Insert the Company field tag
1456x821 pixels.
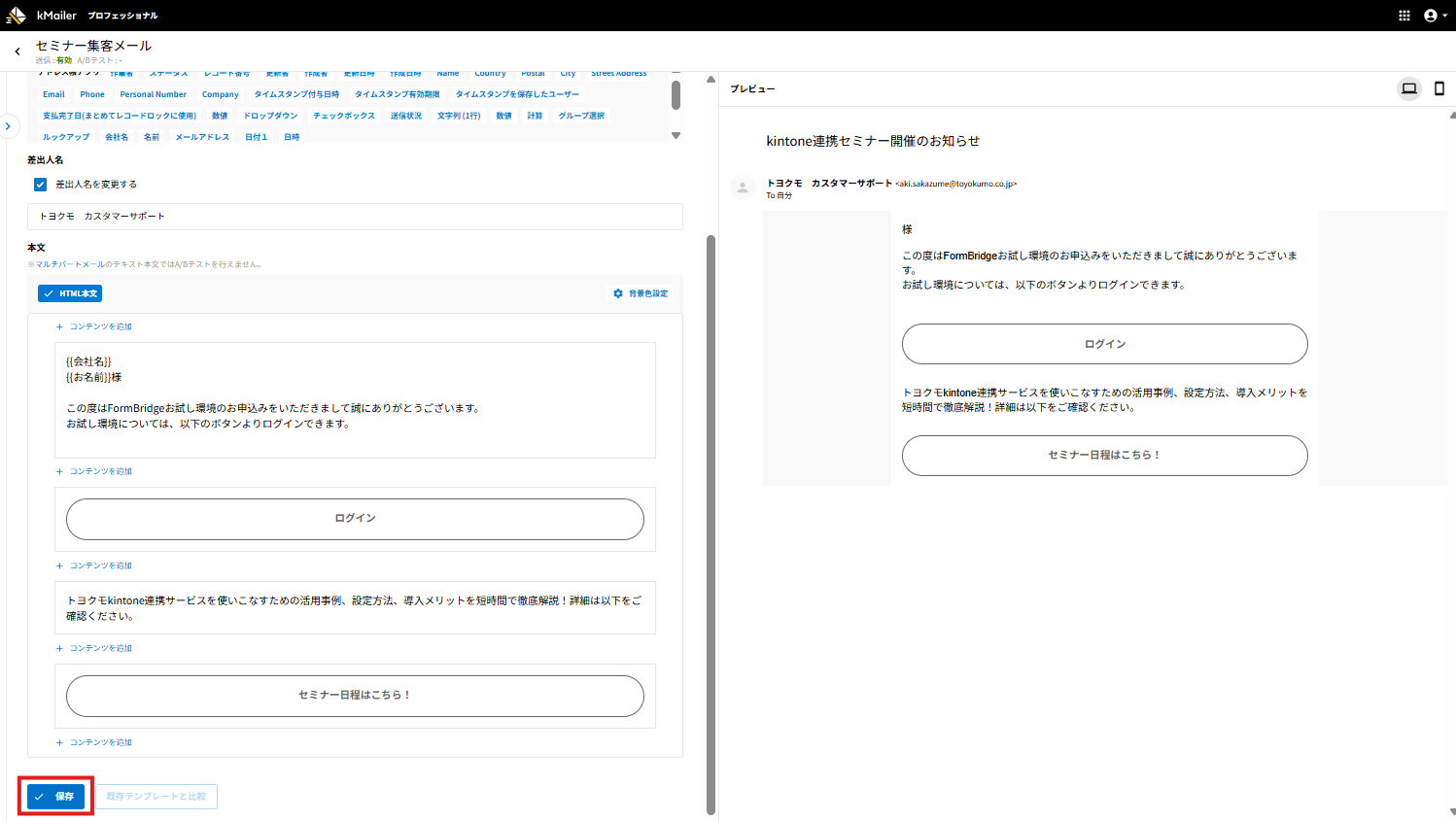(x=220, y=95)
